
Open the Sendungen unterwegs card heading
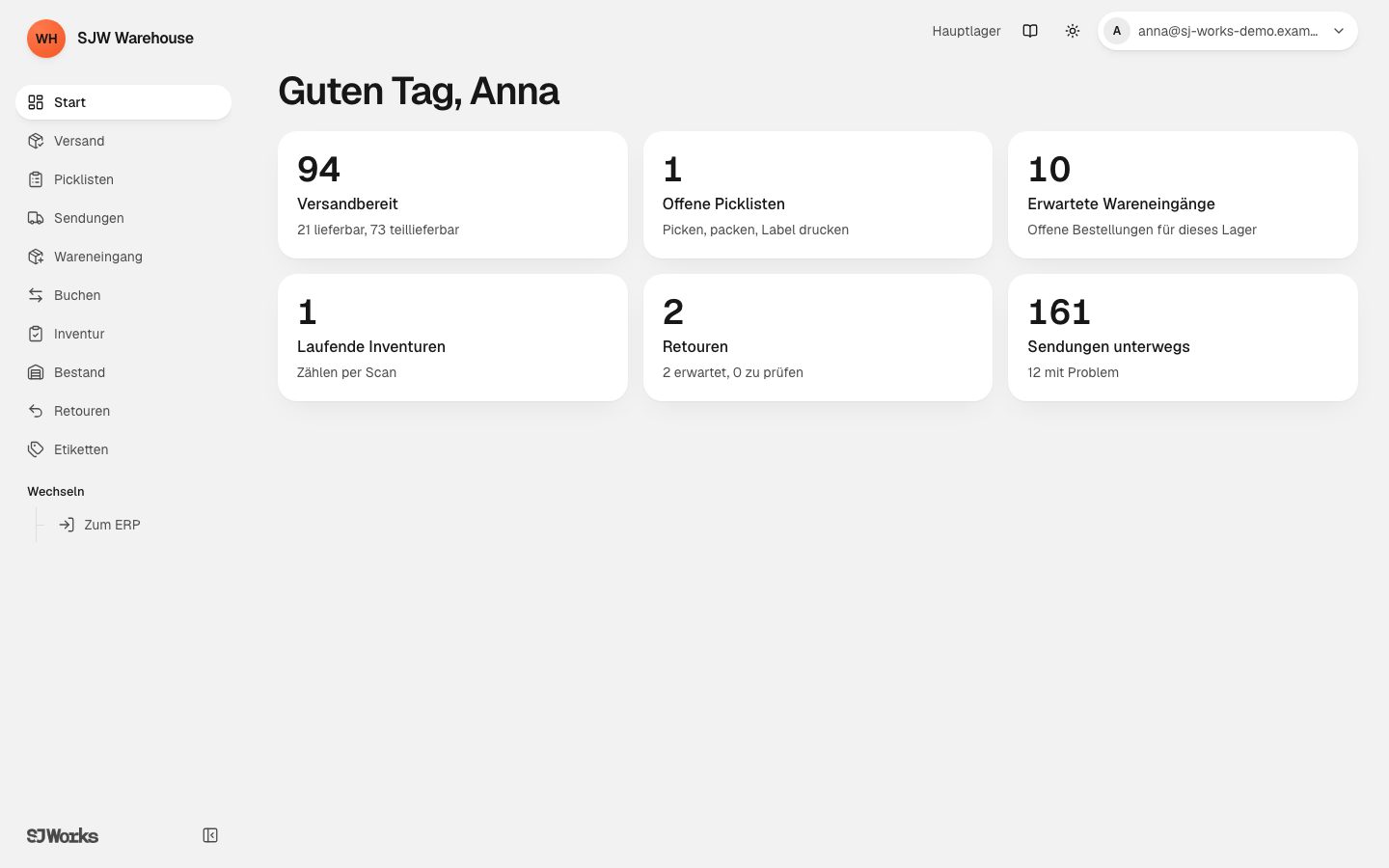[x=1108, y=346]
